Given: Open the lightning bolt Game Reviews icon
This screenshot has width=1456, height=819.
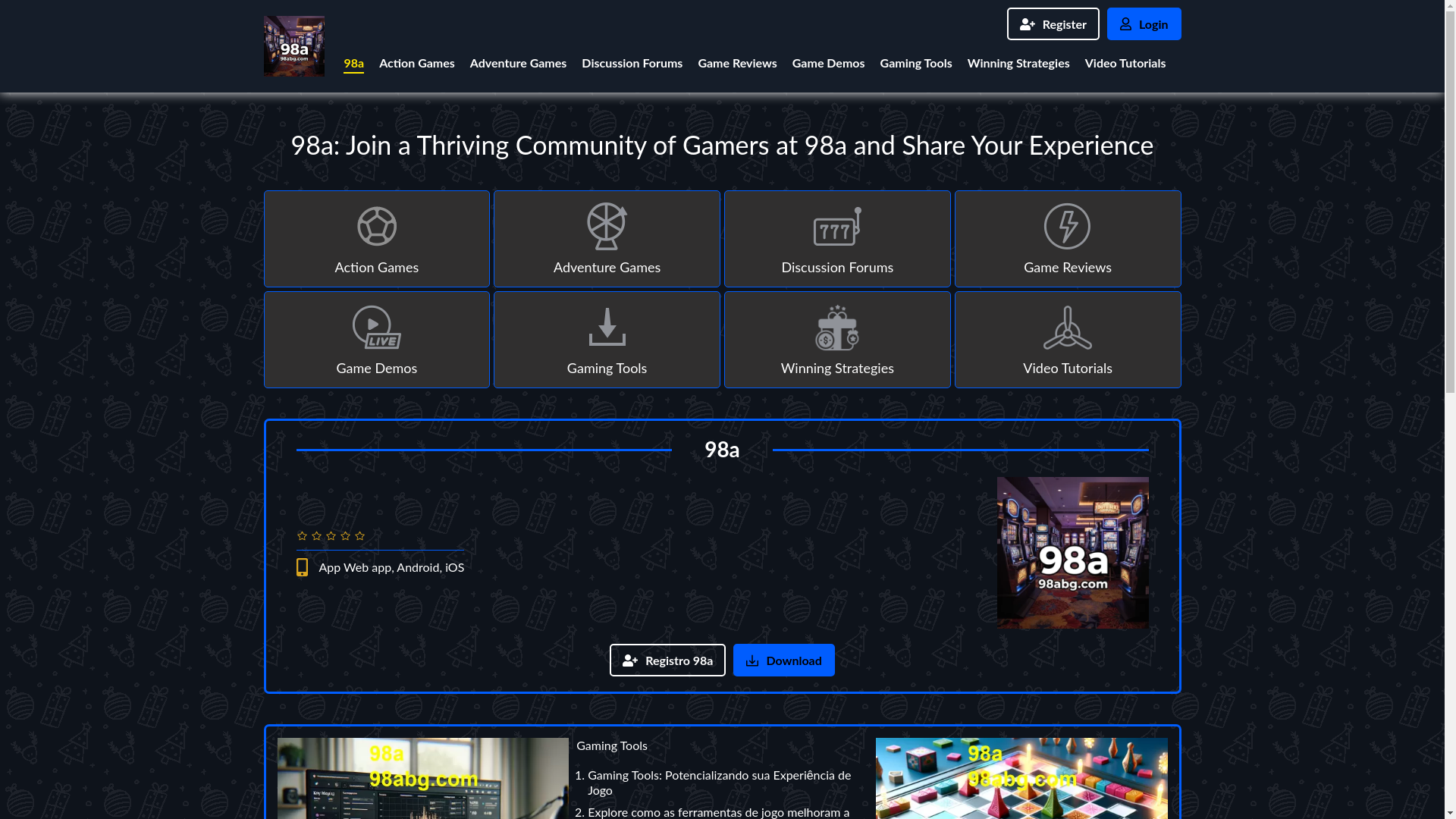Looking at the screenshot, I should tap(1067, 226).
